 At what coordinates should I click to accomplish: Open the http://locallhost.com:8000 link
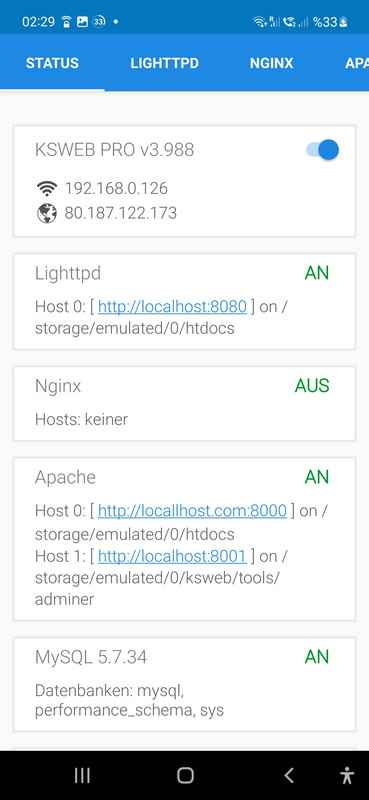192,511
